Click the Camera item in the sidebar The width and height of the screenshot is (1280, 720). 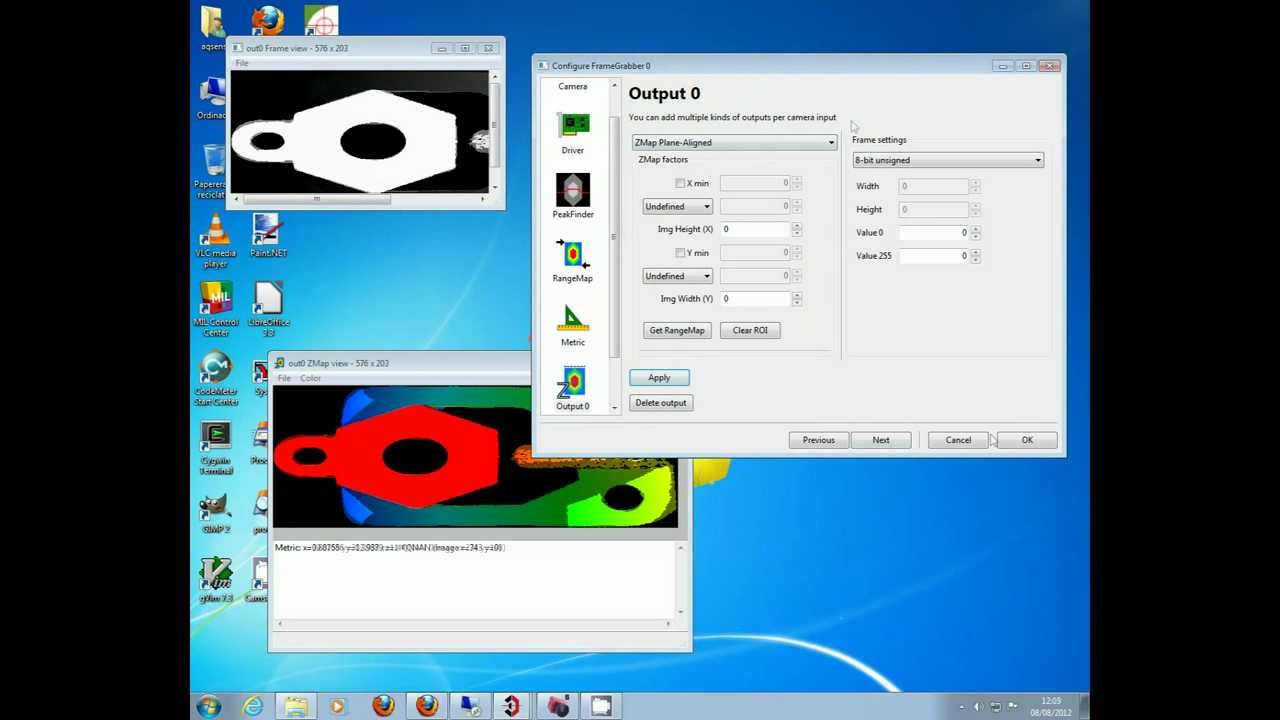coord(573,86)
